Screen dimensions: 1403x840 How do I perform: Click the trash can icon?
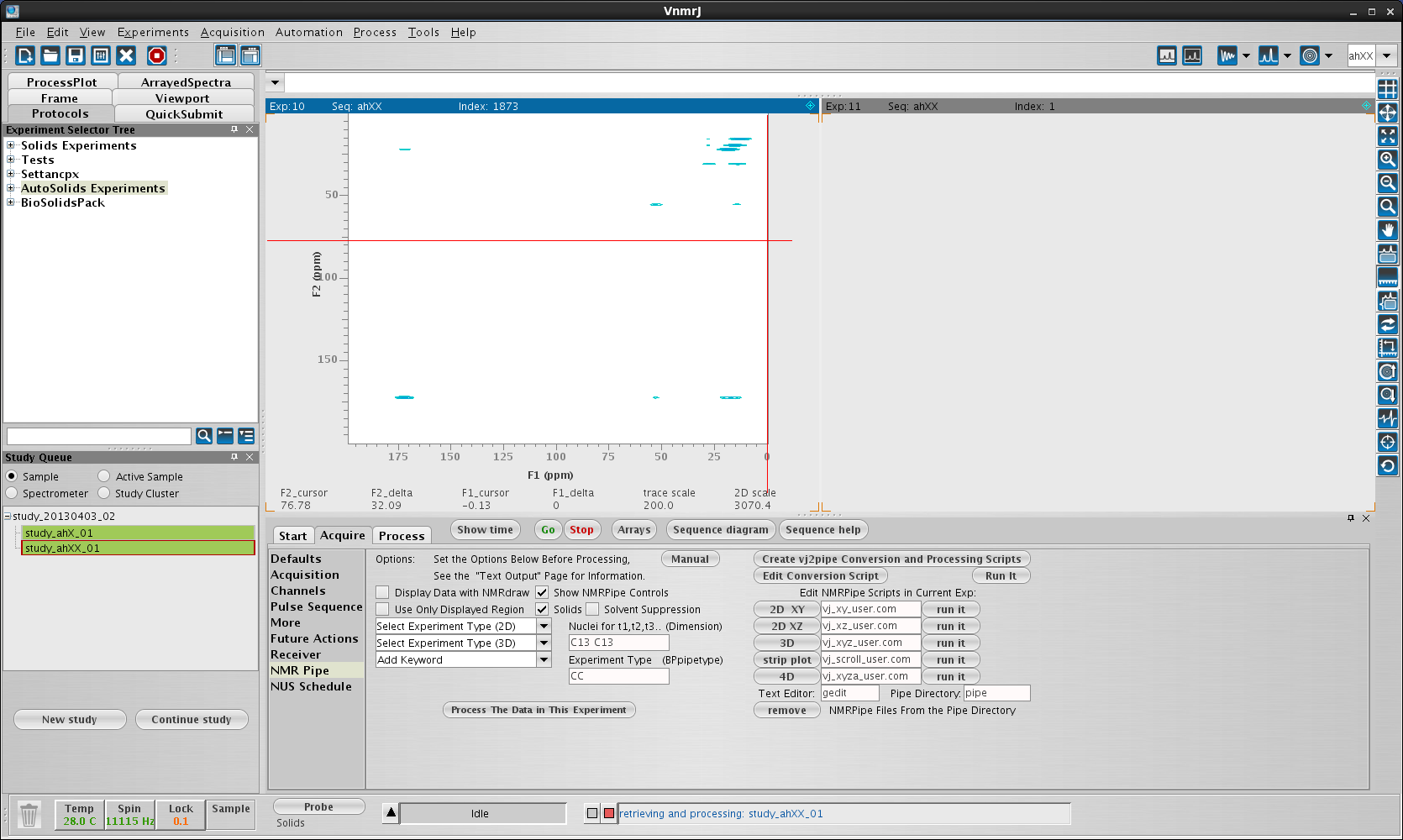point(29,814)
